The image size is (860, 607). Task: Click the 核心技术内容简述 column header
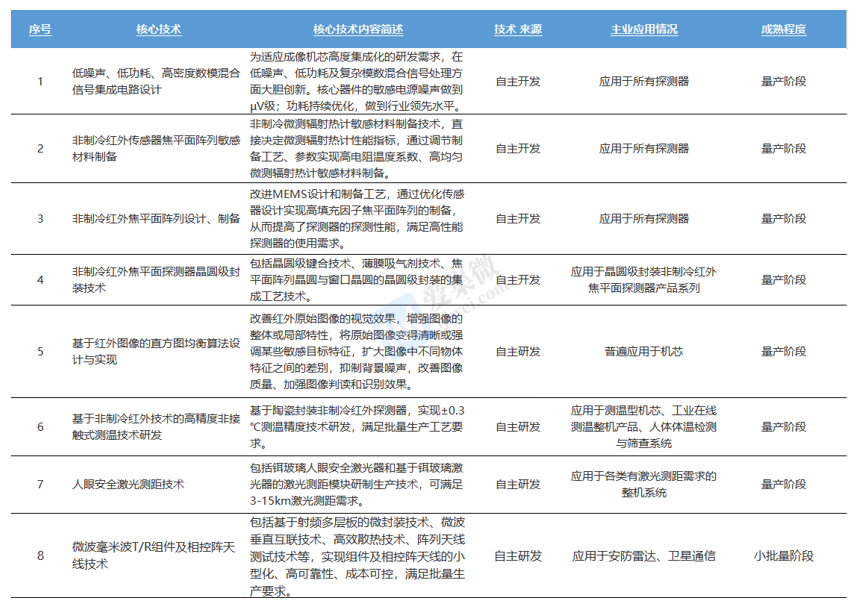coord(358,29)
